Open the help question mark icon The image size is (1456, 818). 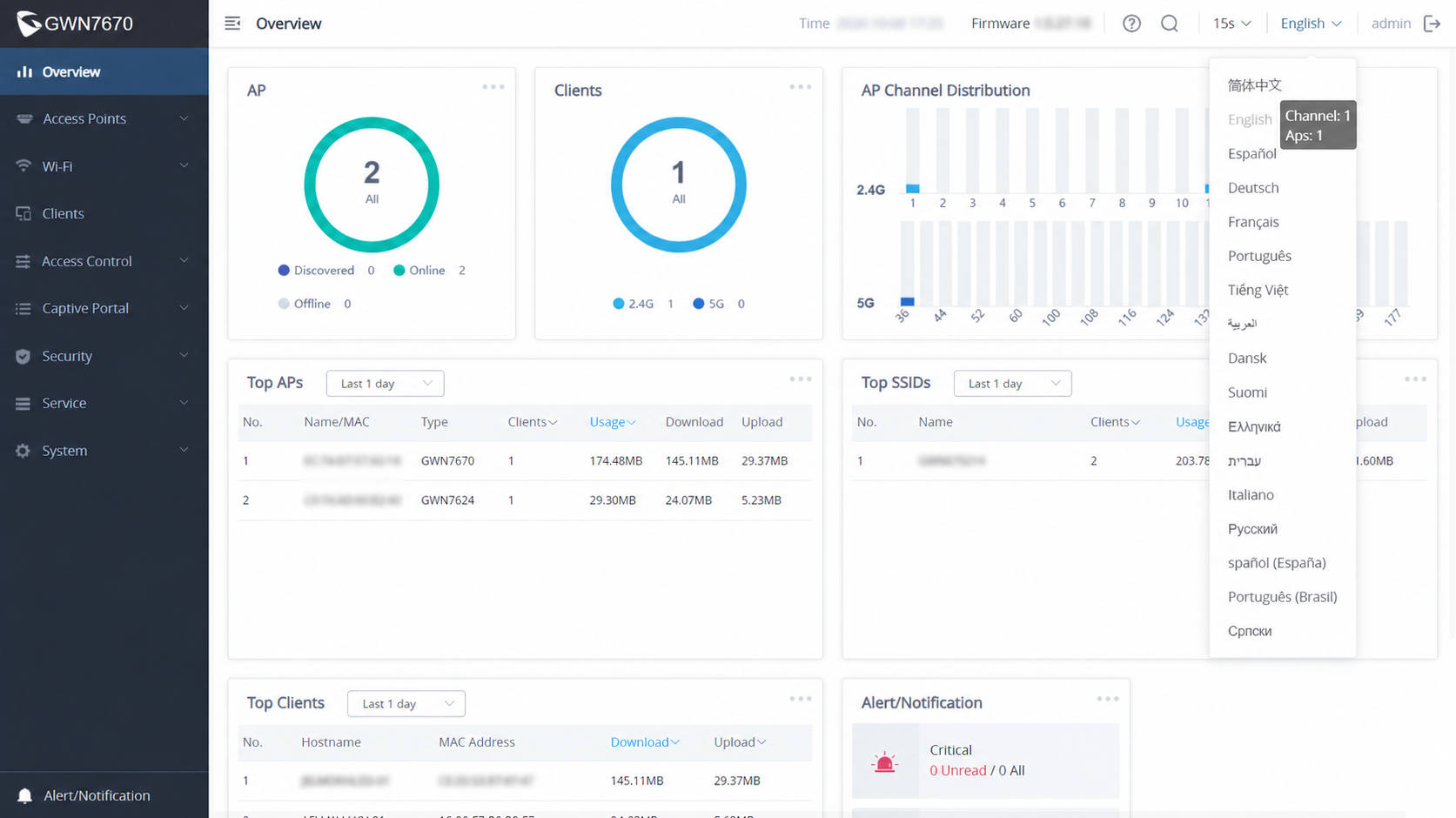pyautogui.click(x=1131, y=23)
